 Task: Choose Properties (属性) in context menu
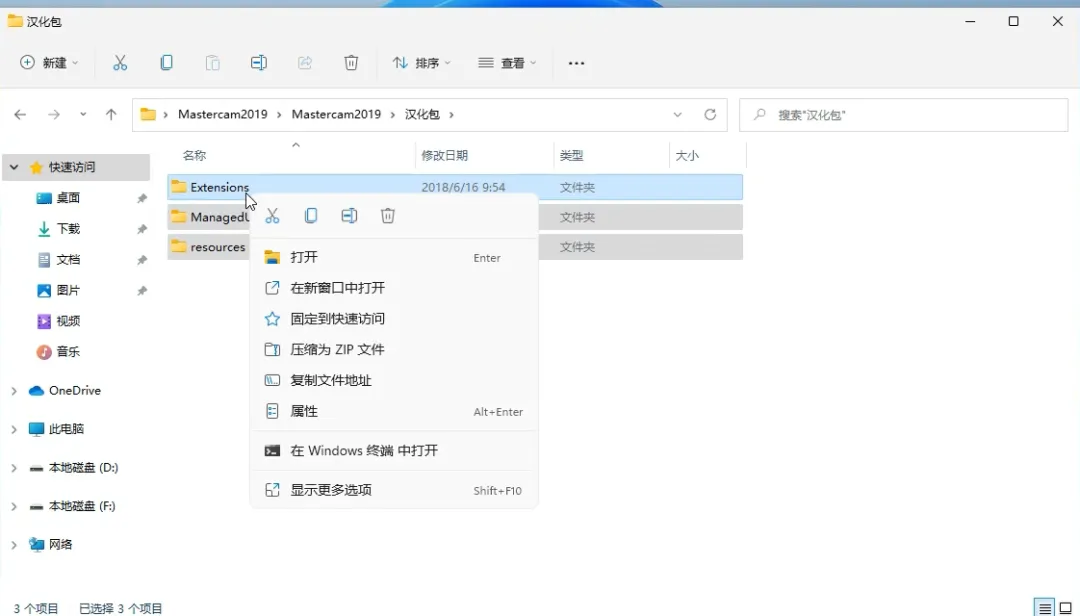393,411
